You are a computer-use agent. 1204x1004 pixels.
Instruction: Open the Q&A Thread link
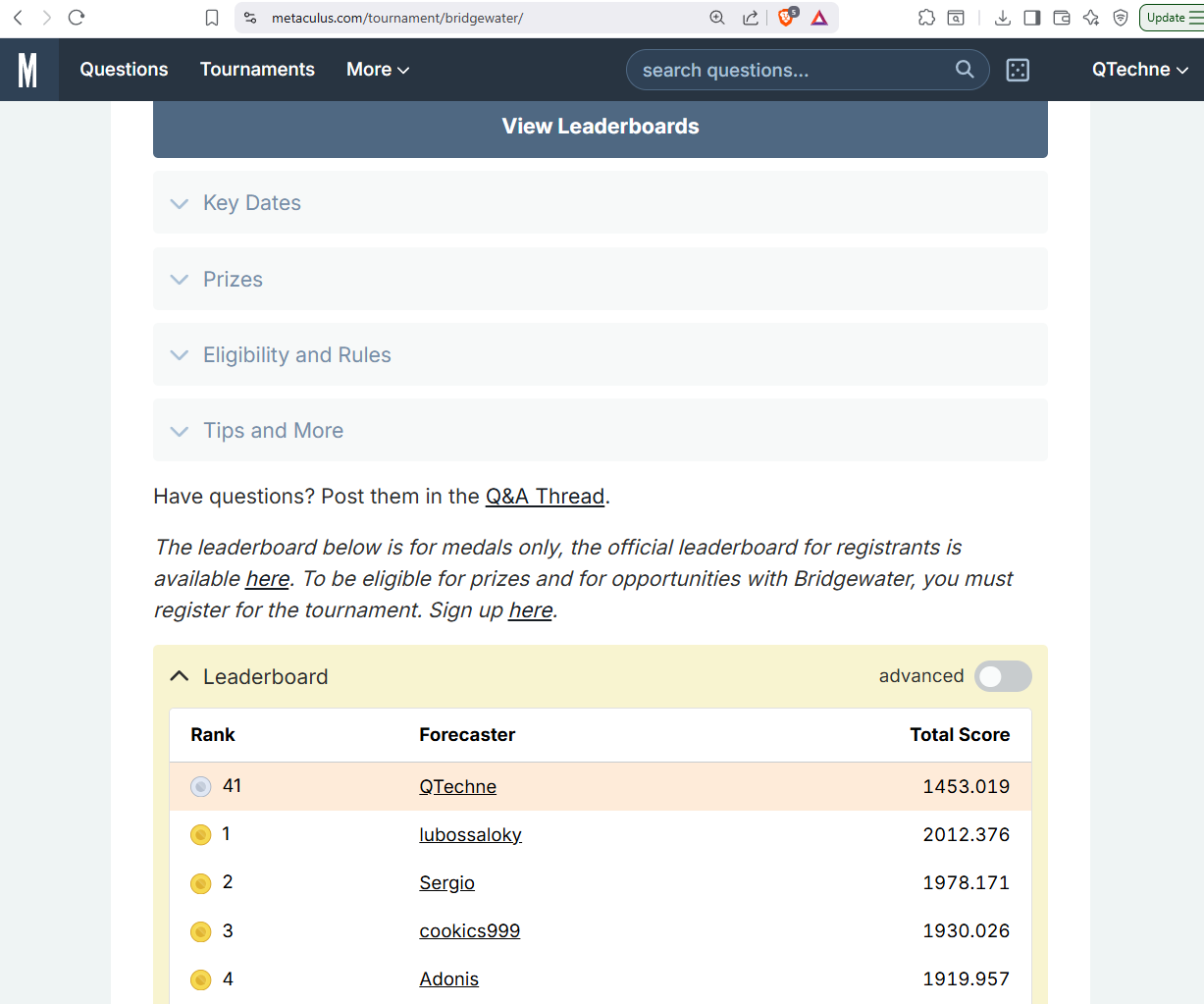(545, 497)
